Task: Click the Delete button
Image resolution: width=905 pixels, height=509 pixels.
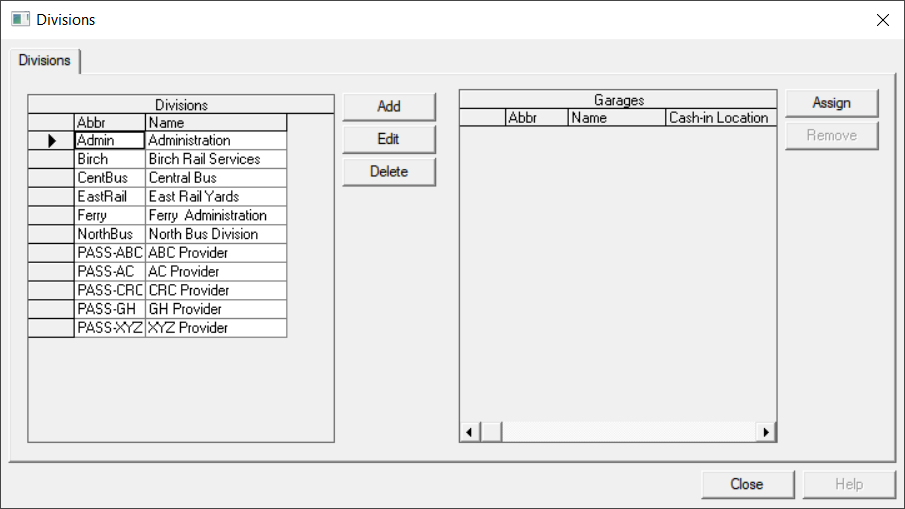Action: click(x=388, y=171)
